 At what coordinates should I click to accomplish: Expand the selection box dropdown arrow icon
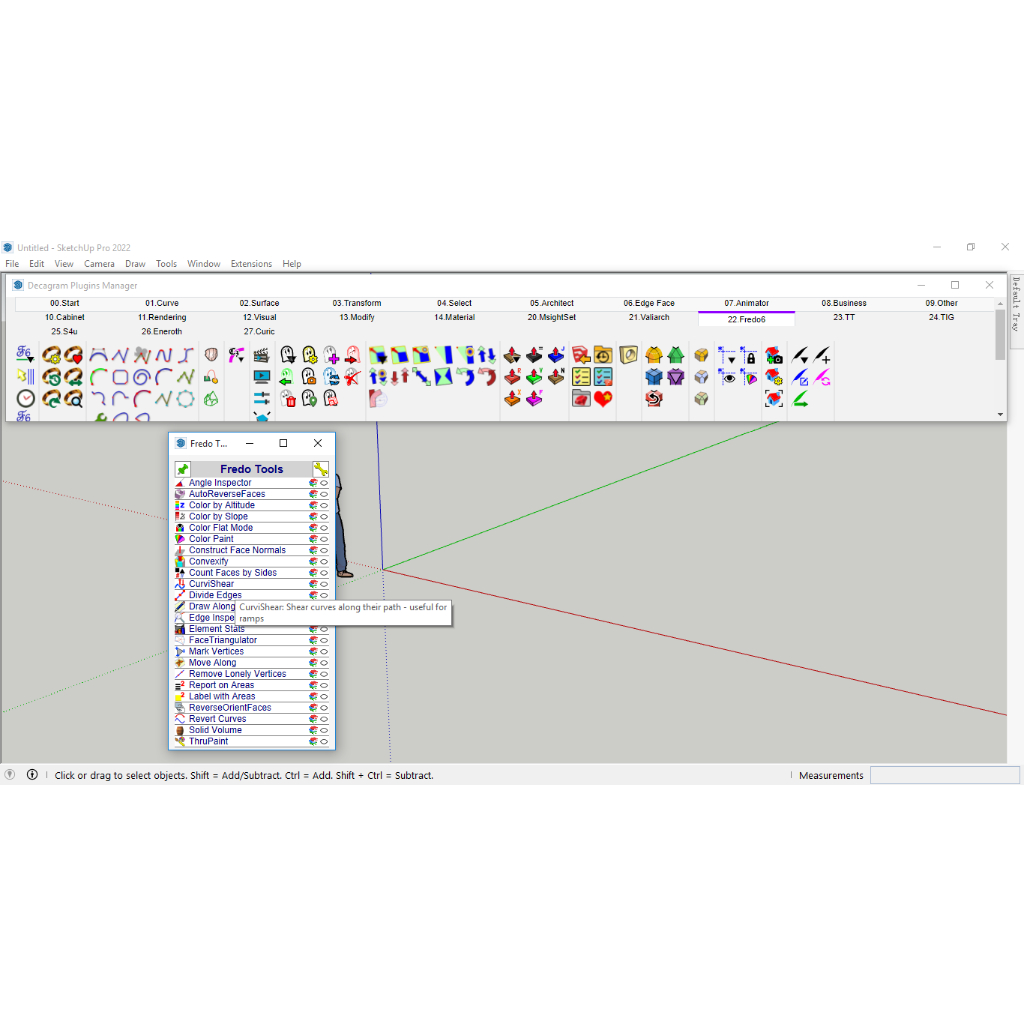coord(728,355)
